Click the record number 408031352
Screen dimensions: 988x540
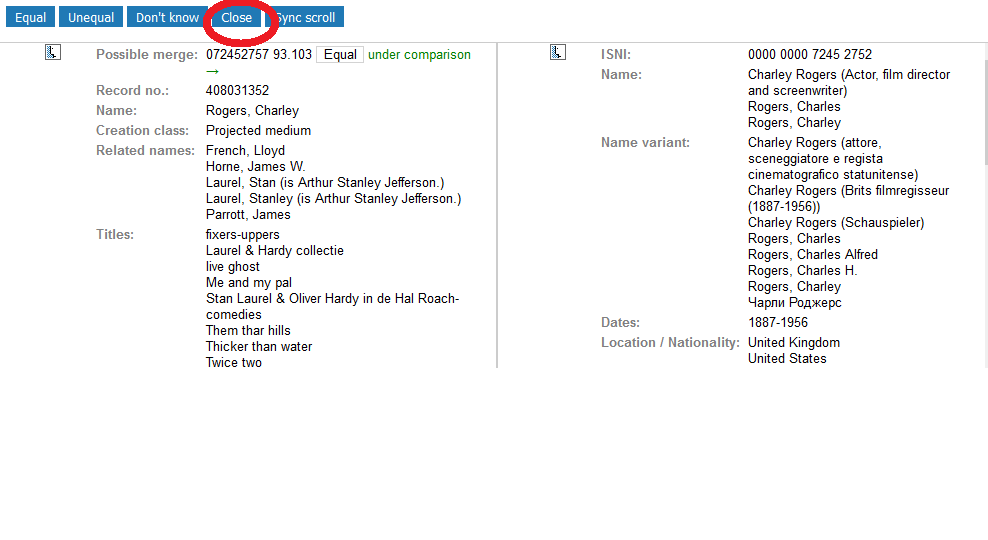tap(237, 91)
